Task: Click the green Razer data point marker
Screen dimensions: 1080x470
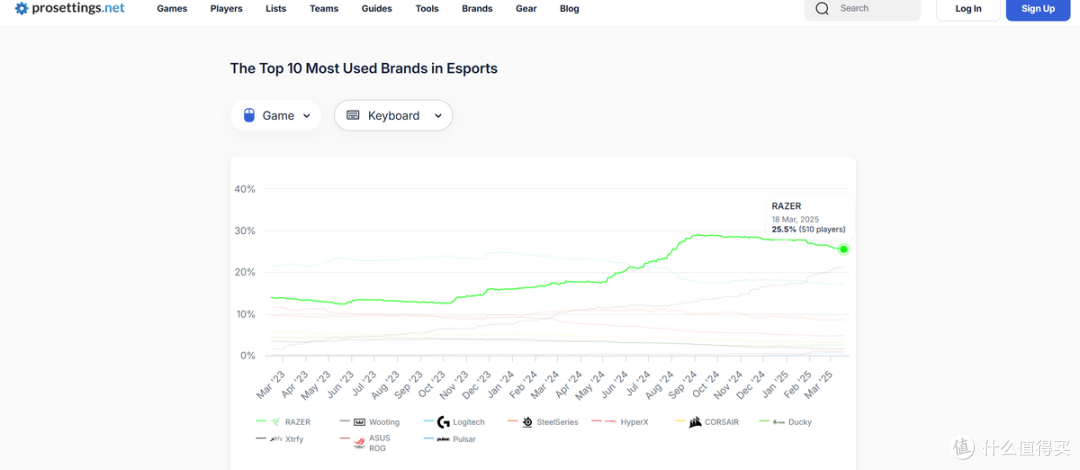Action: tap(843, 249)
